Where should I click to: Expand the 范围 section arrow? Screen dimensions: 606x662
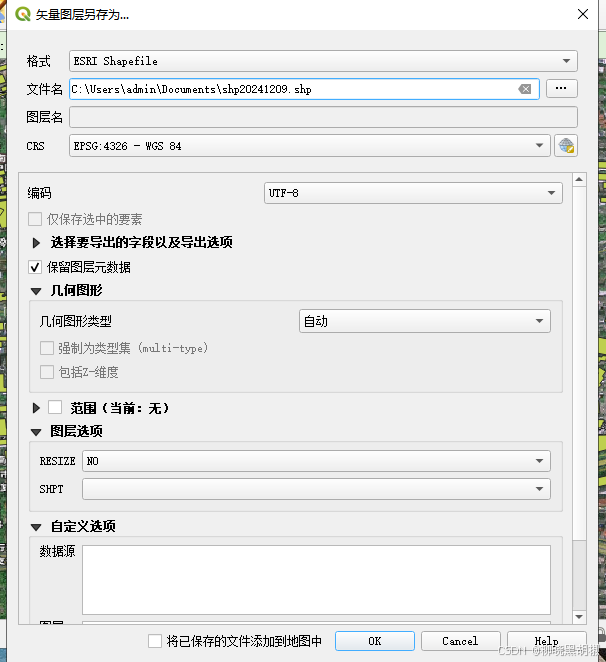(36, 408)
